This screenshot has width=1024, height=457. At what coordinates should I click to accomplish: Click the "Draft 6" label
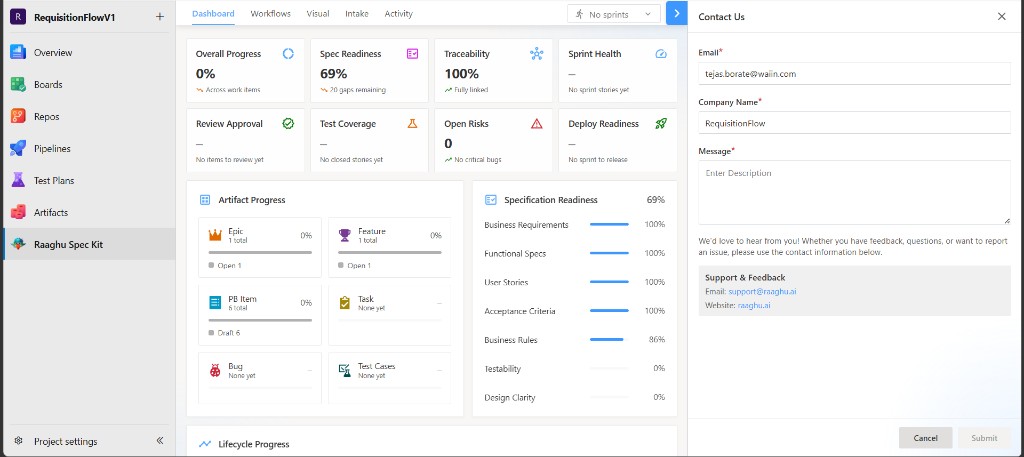click(229, 333)
